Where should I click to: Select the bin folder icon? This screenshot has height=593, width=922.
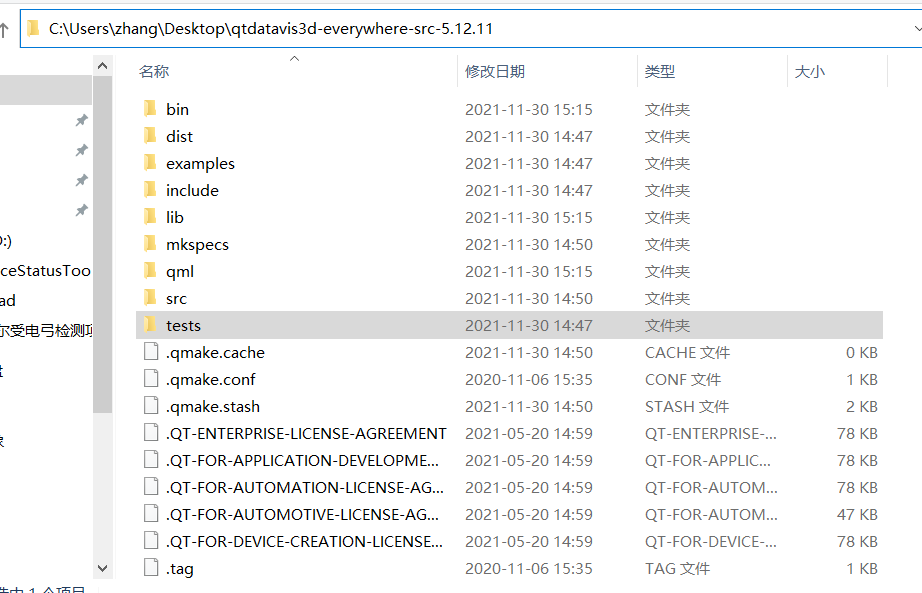click(x=151, y=109)
